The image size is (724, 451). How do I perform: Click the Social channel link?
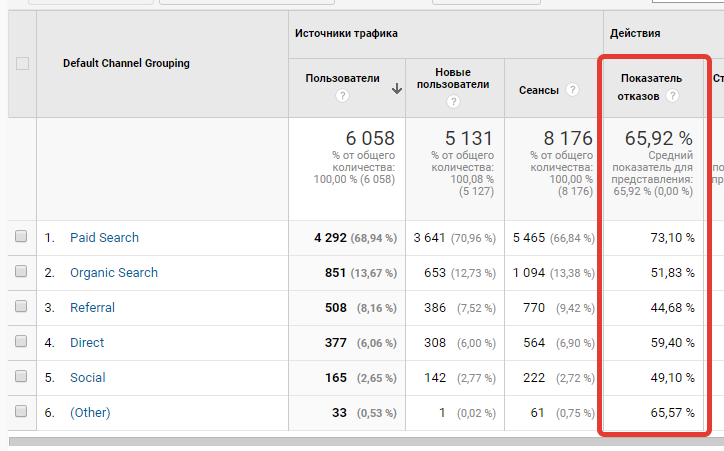pos(87,378)
